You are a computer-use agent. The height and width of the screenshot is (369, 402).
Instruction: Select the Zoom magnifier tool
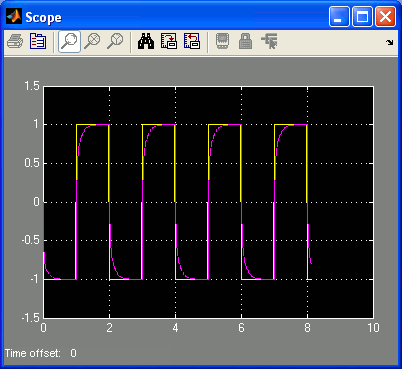[69, 42]
